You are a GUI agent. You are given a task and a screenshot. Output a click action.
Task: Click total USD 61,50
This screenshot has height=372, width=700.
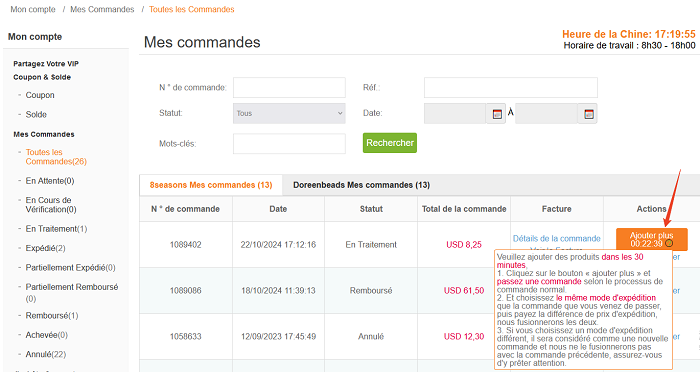pos(464,291)
